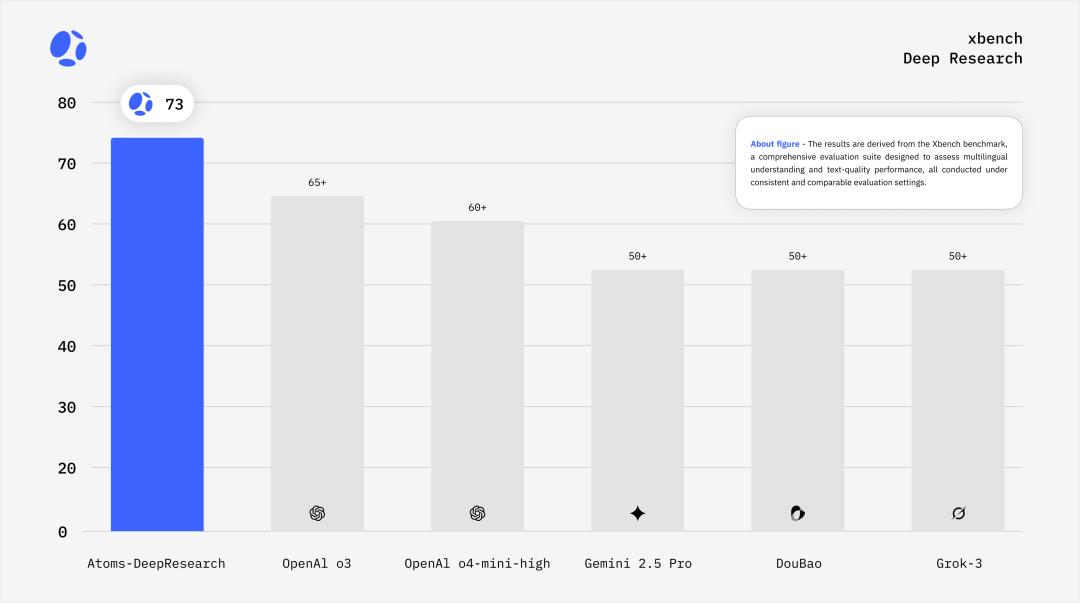Image resolution: width=1080 pixels, height=603 pixels.
Task: Click the Atoms logo in top-left corner
Action: pos(68,48)
